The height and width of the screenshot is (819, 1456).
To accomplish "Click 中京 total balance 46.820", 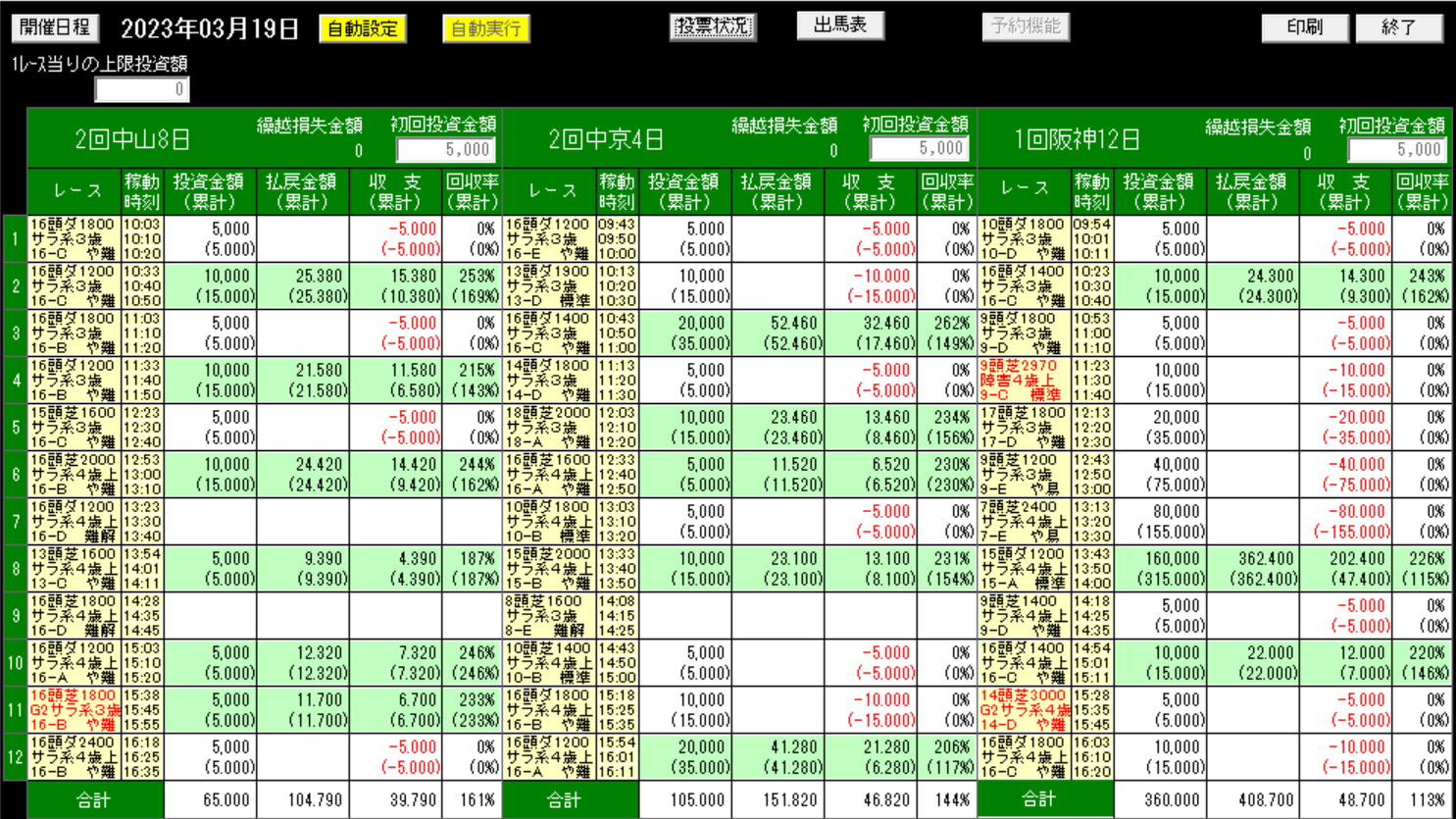I will pos(886,800).
